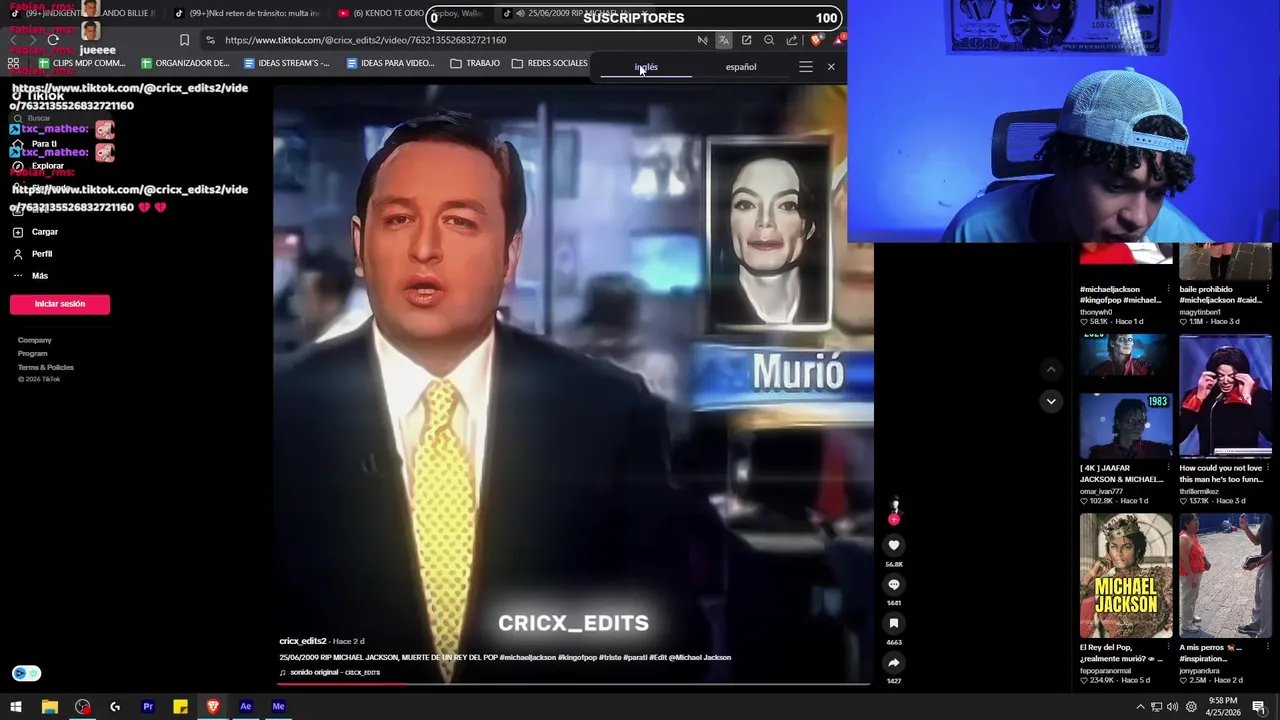
Task: Open ORGANIZADOR DE bookmark
Action: pyautogui.click(x=185, y=63)
